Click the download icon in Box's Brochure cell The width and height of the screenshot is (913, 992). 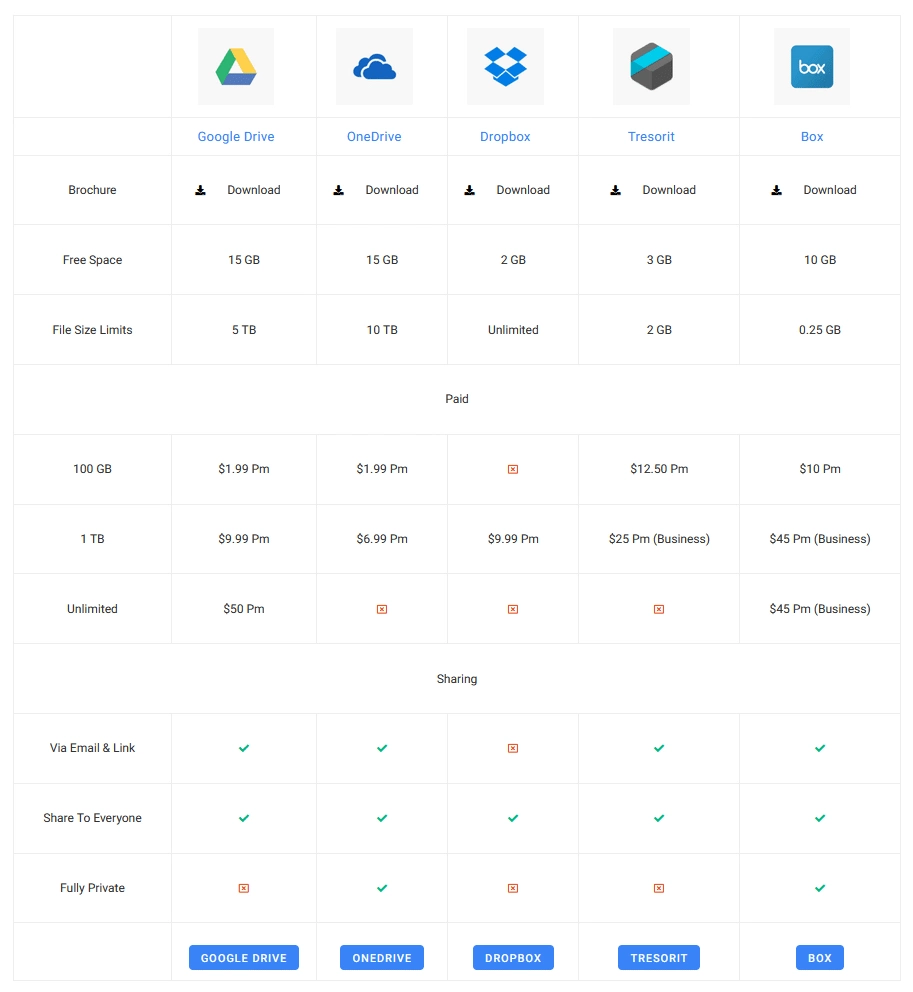pos(777,189)
